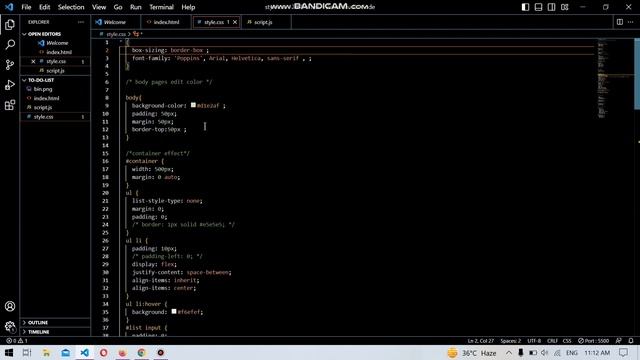Viewport: 640px width, 360px height.
Task: Switch to the Welcome tab
Action: (x=115, y=22)
